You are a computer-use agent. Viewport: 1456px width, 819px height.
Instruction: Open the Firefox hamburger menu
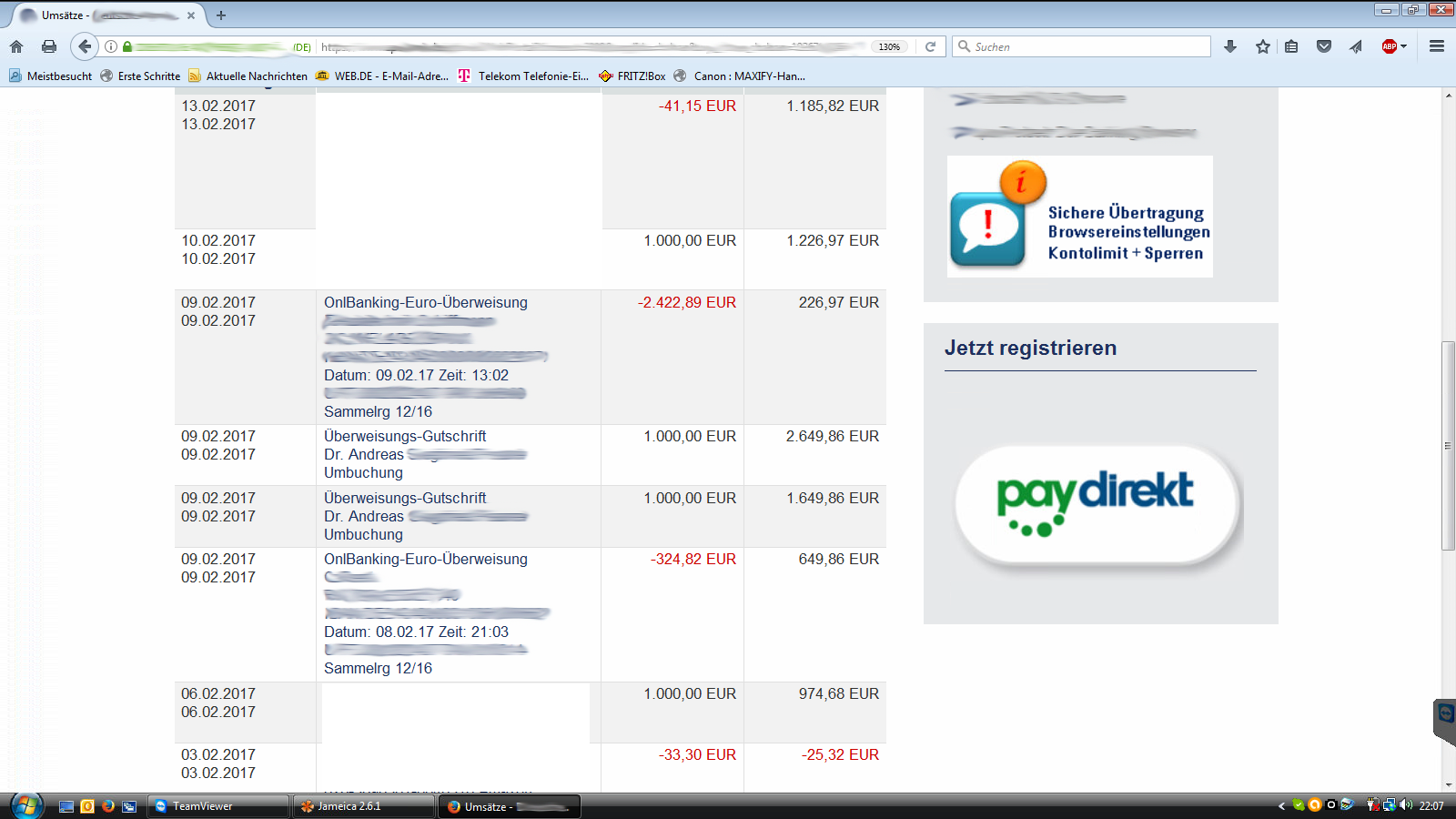coord(1437,46)
